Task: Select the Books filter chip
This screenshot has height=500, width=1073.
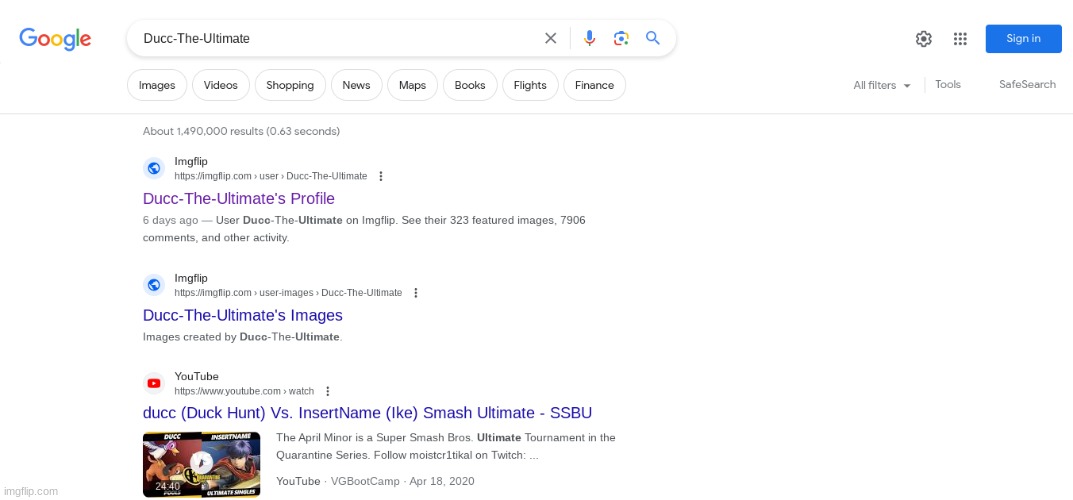Action: tap(470, 85)
